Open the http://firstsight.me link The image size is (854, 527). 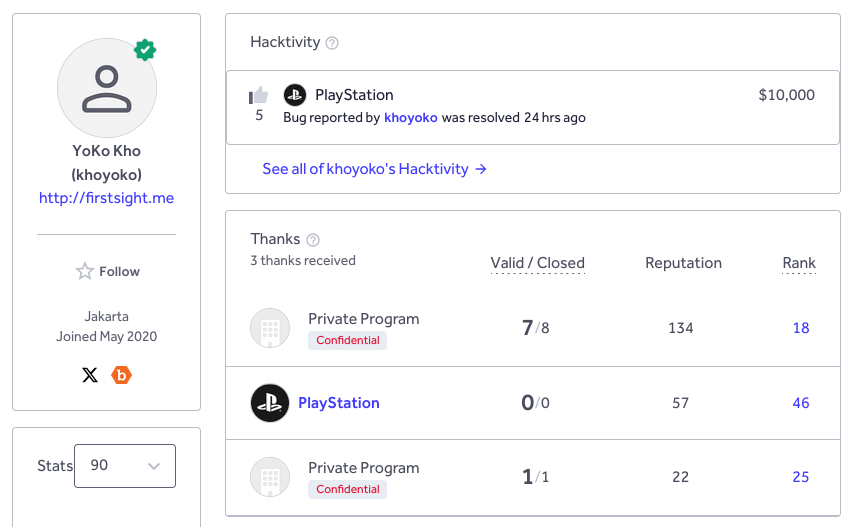point(106,198)
